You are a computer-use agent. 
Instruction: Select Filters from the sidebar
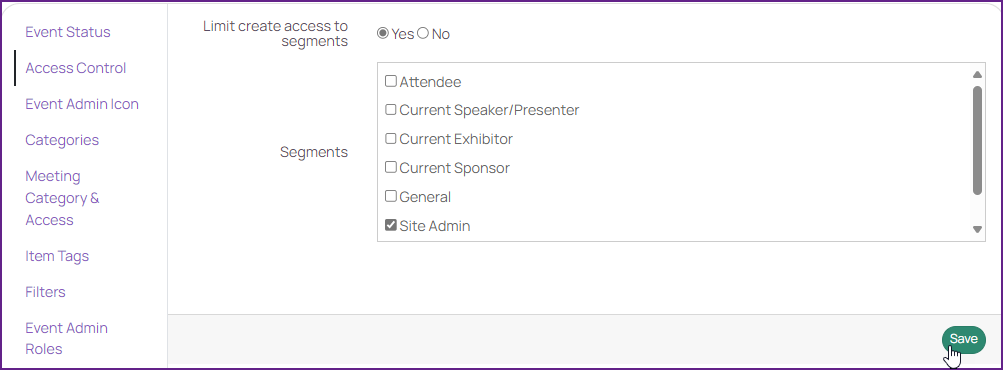(45, 292)
